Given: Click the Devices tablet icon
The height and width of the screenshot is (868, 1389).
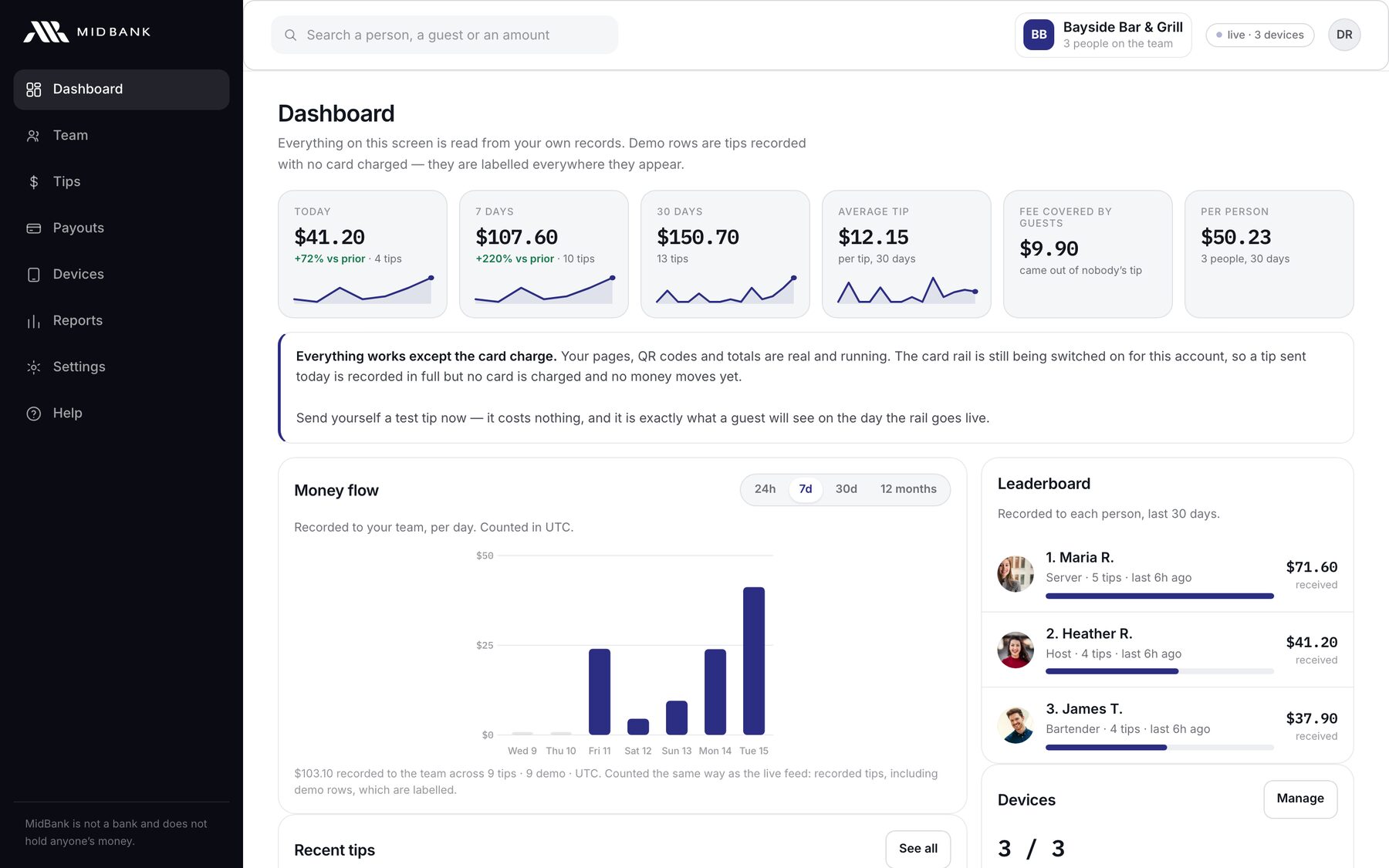Looking at the screenshot, I should click(33, 275).
